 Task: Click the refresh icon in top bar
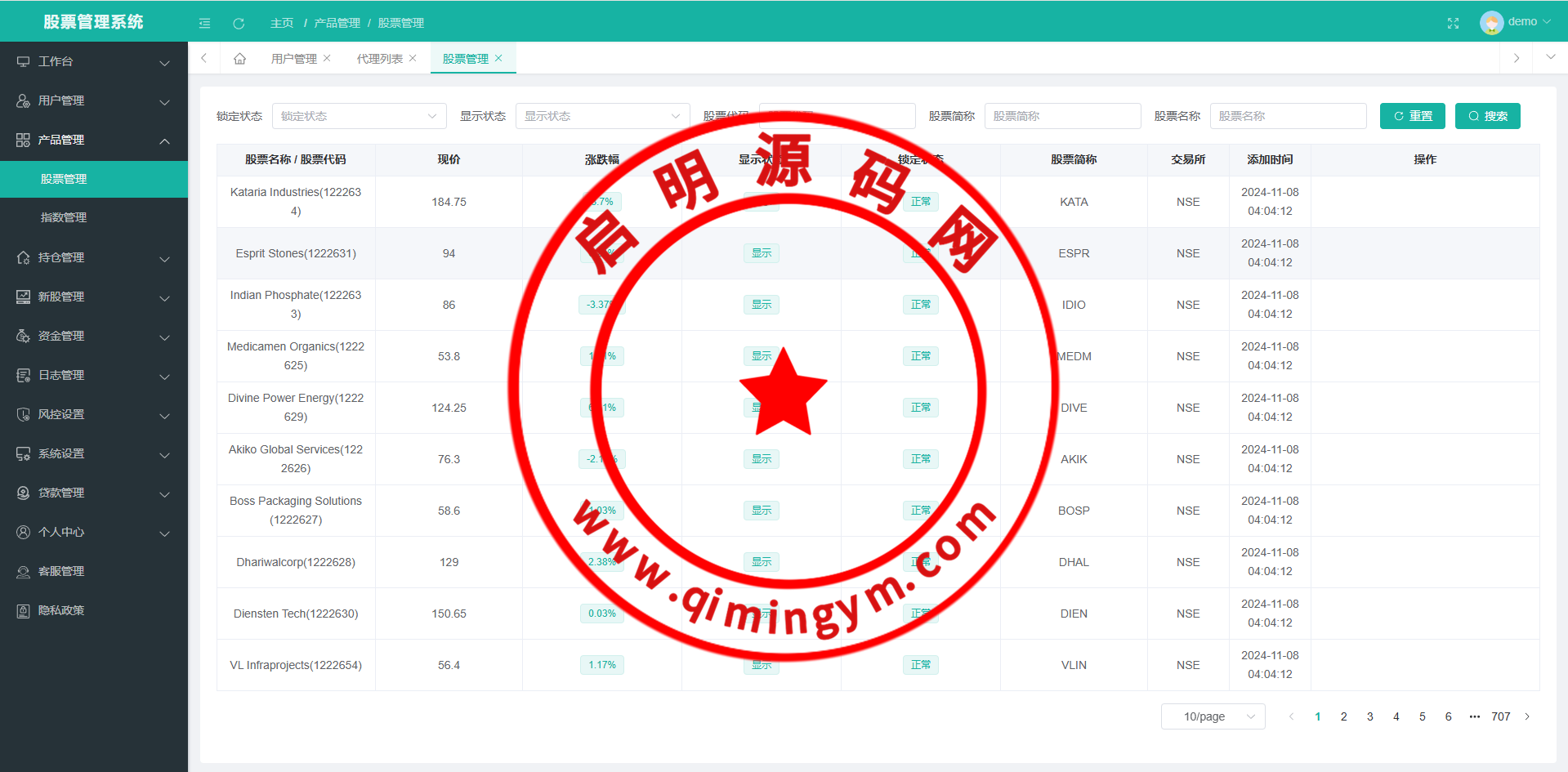(239, 23)
